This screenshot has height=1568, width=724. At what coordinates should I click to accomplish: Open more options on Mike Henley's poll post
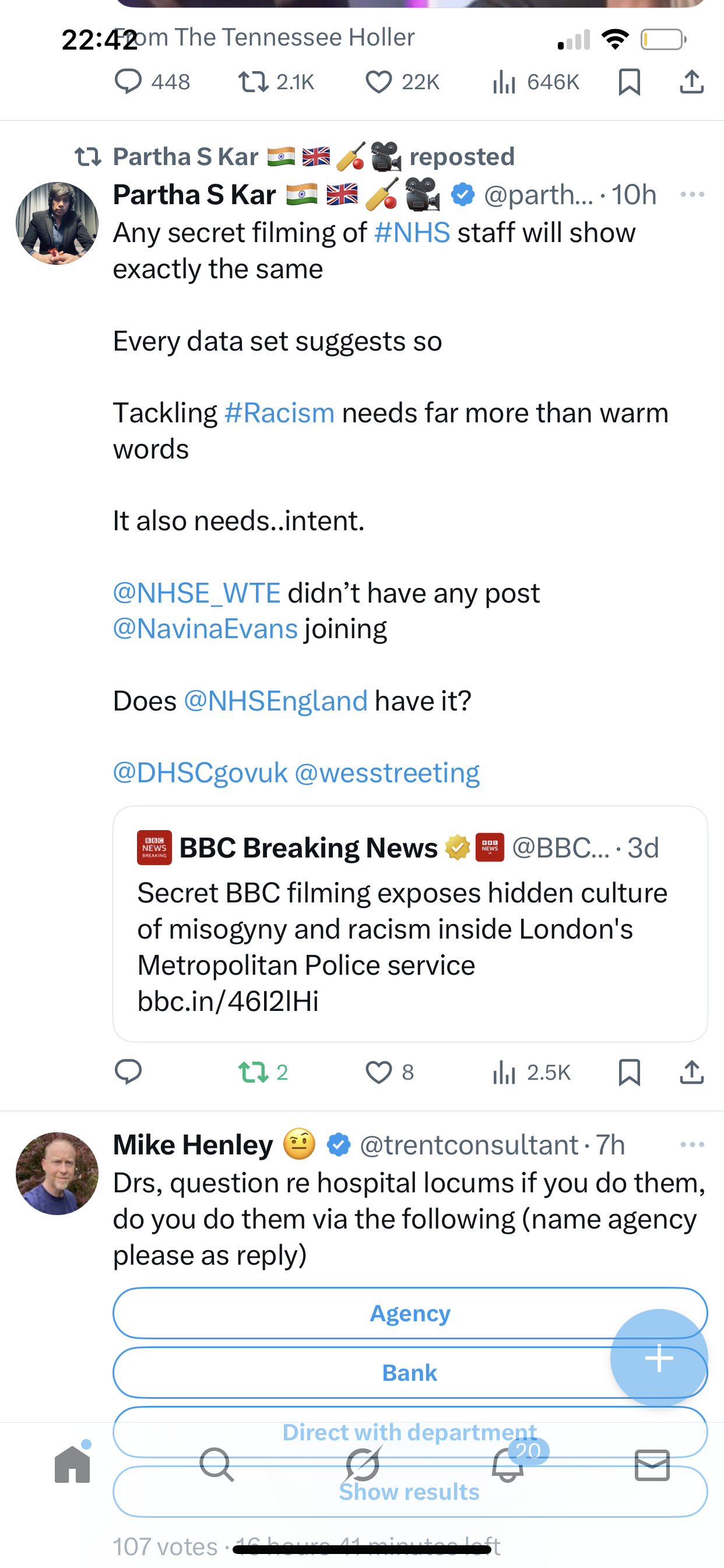tap(693, 1145)
